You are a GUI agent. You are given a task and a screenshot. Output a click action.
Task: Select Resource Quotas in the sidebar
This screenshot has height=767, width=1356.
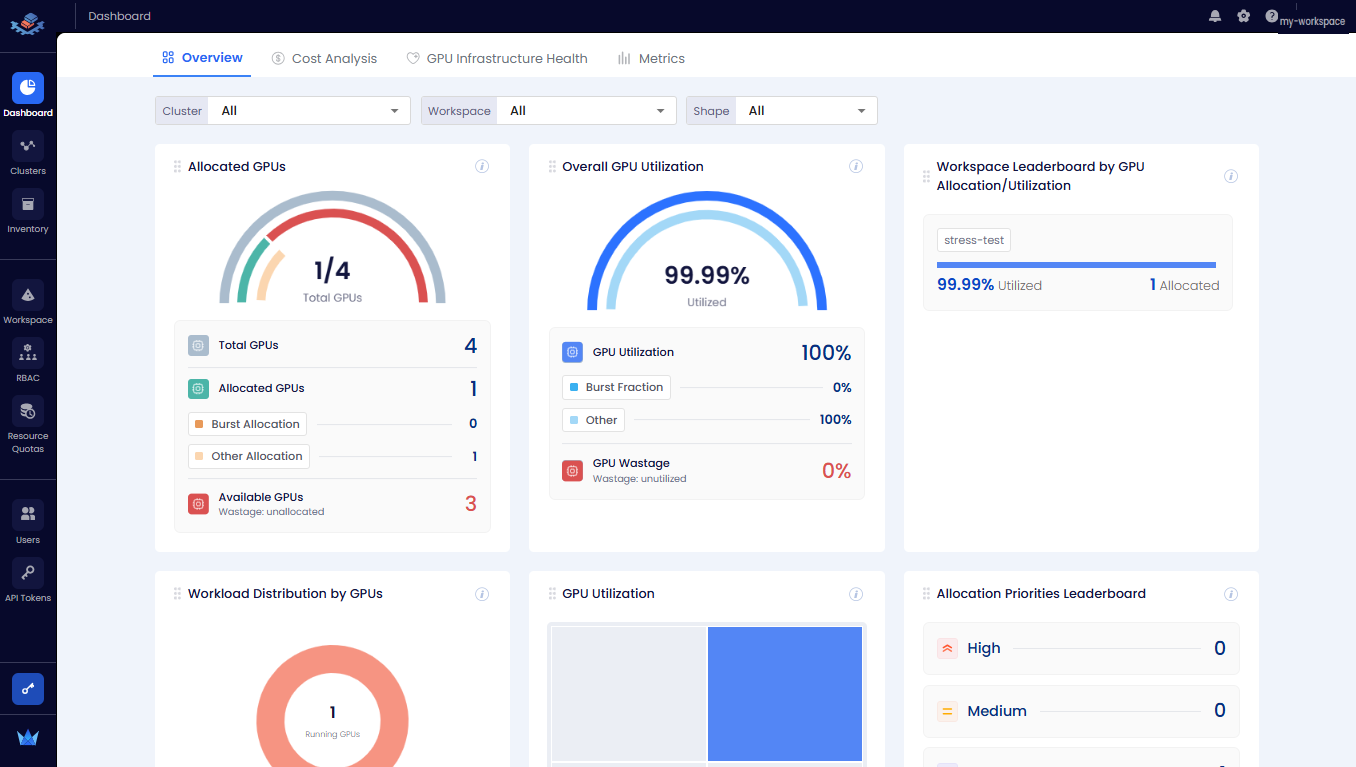[28, 417]
